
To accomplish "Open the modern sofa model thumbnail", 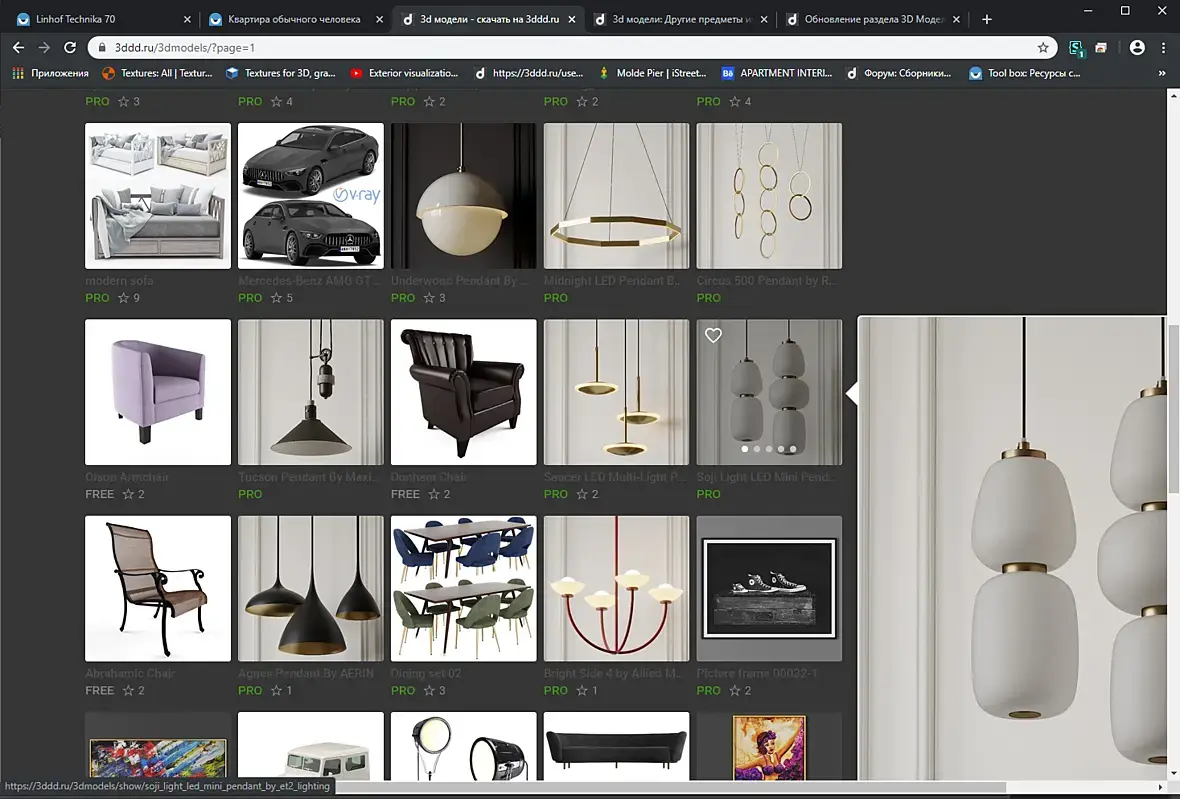I will pos(158,196).
